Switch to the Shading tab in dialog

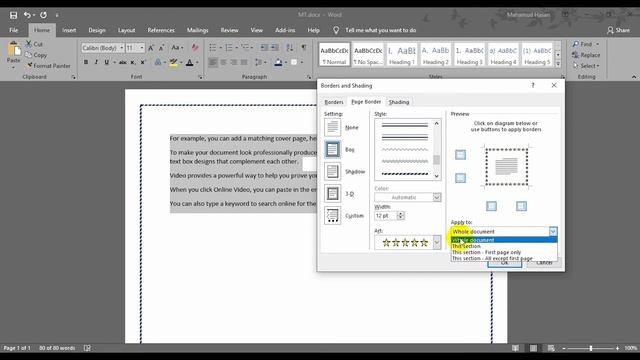(399, 102)
